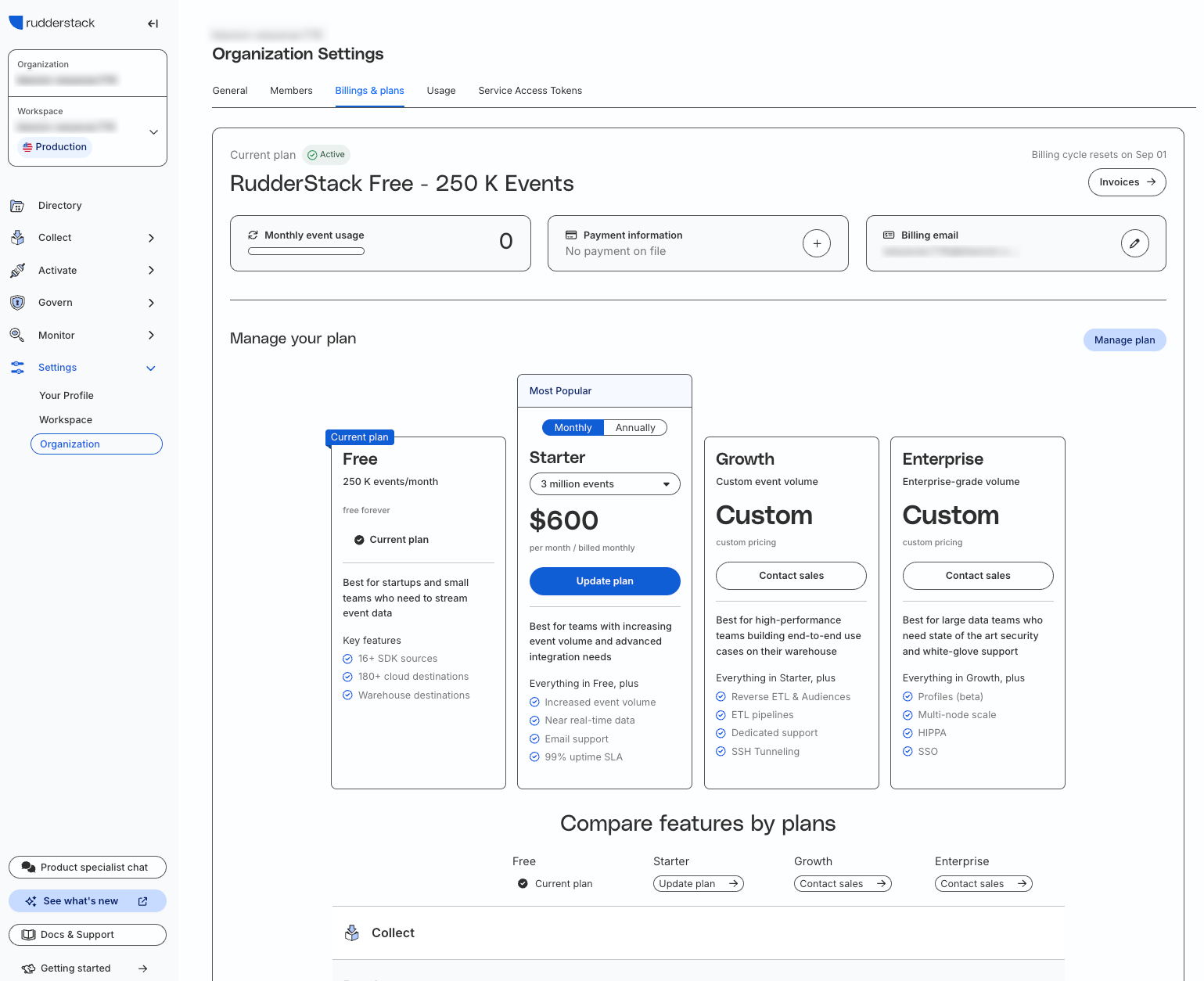Open Directory from sidebar icon

[17, 206]
